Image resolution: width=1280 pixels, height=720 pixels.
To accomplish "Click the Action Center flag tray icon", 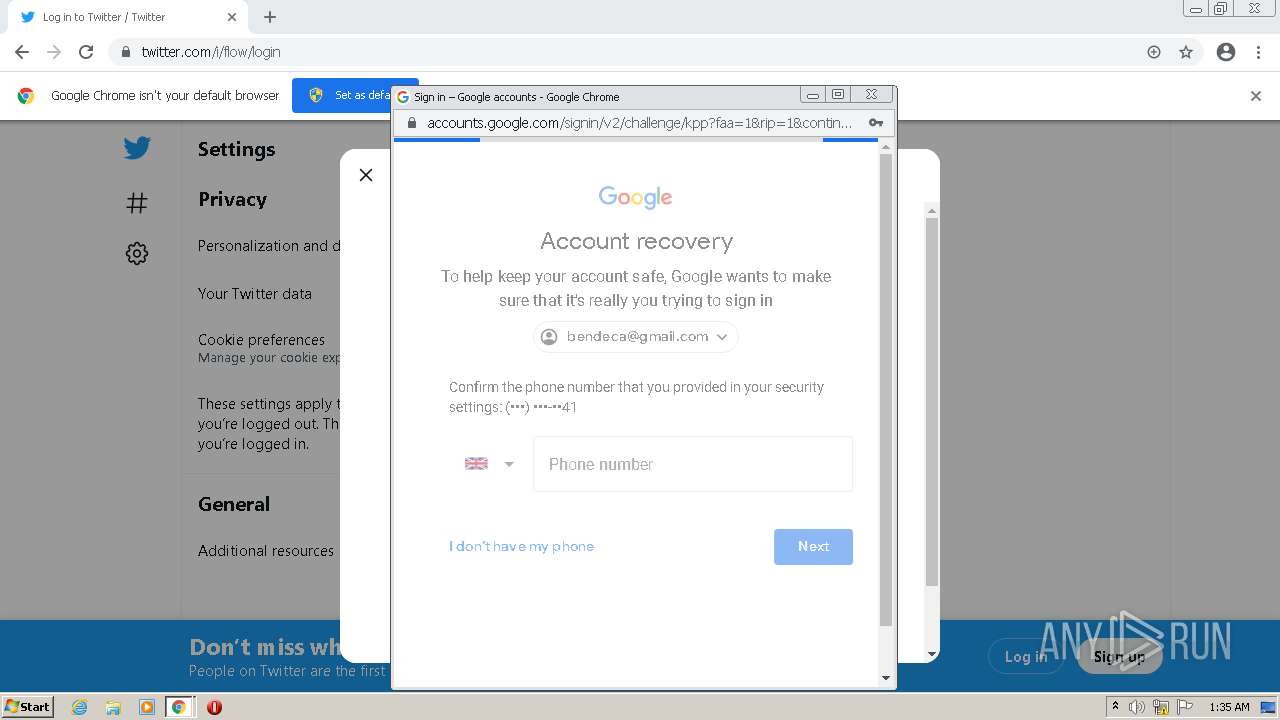I will (x=1185, y=707).
